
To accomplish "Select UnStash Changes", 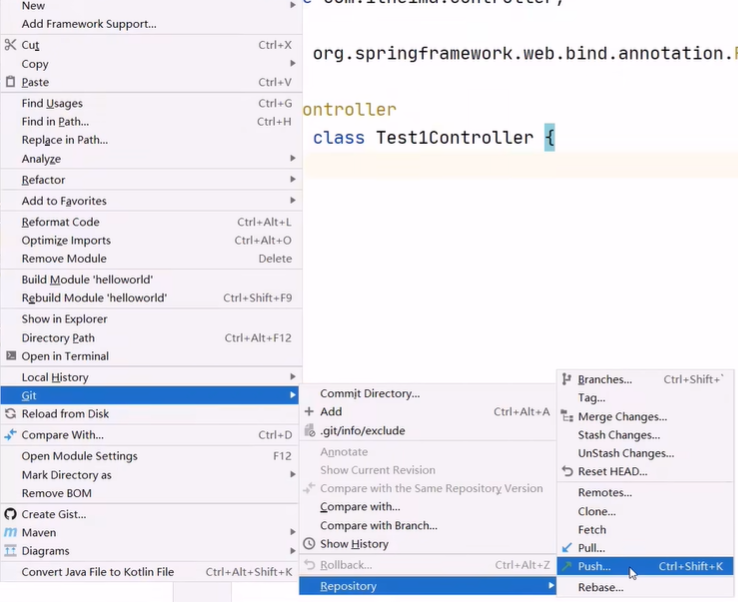I will (x=645, y=453).
